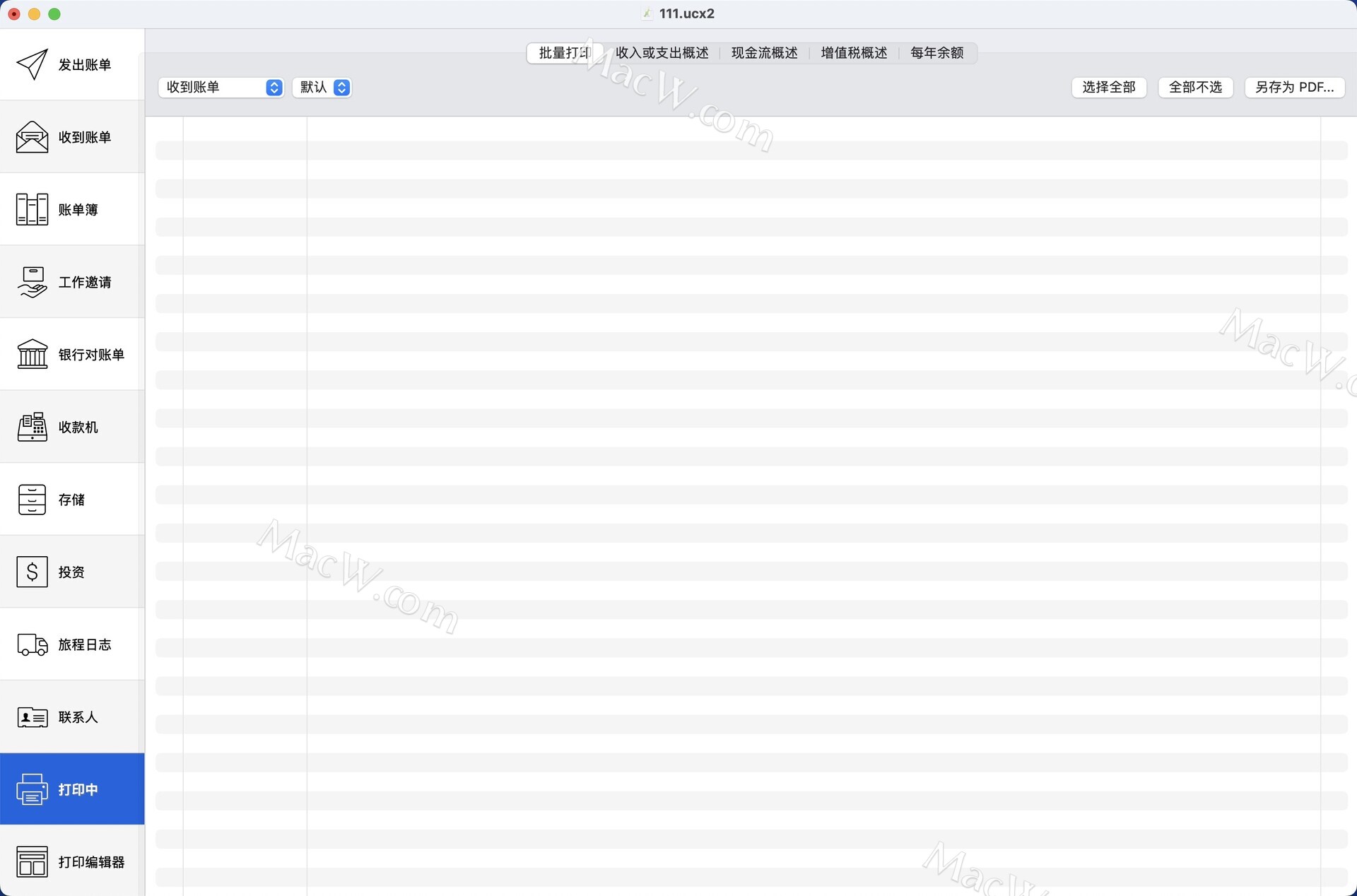The width and height of the screenshot is (1357, 896).
Task: Click the 银行对账单 sidebar label
Action: click(91, 355)
